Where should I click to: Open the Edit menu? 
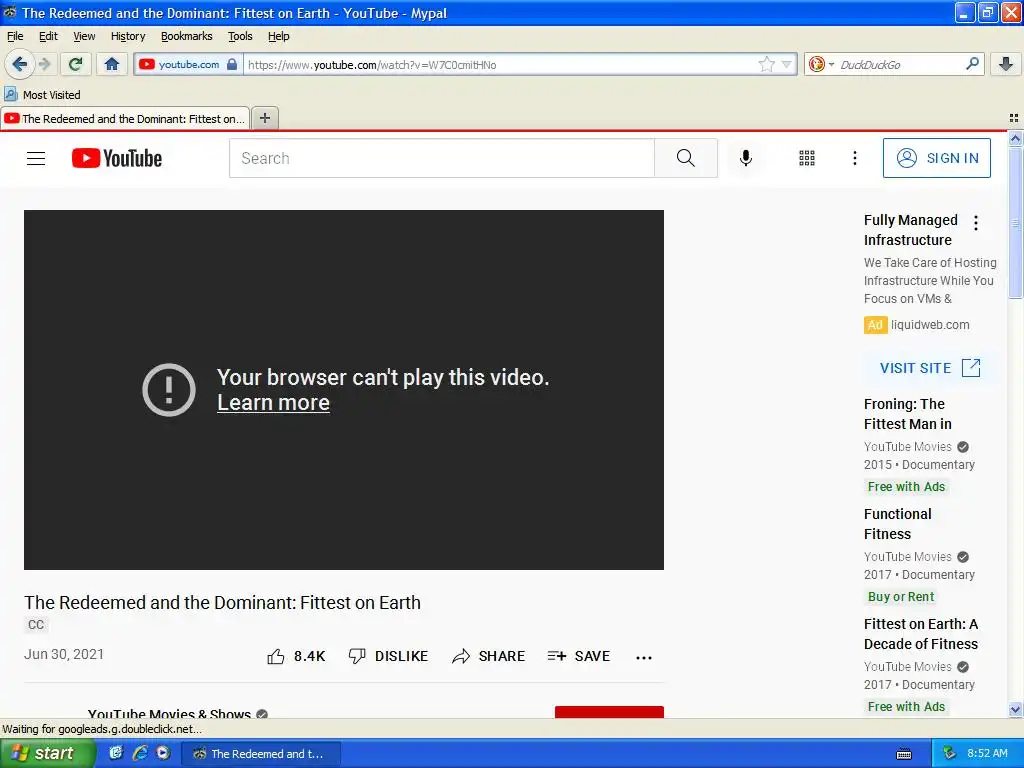(48, 36)
